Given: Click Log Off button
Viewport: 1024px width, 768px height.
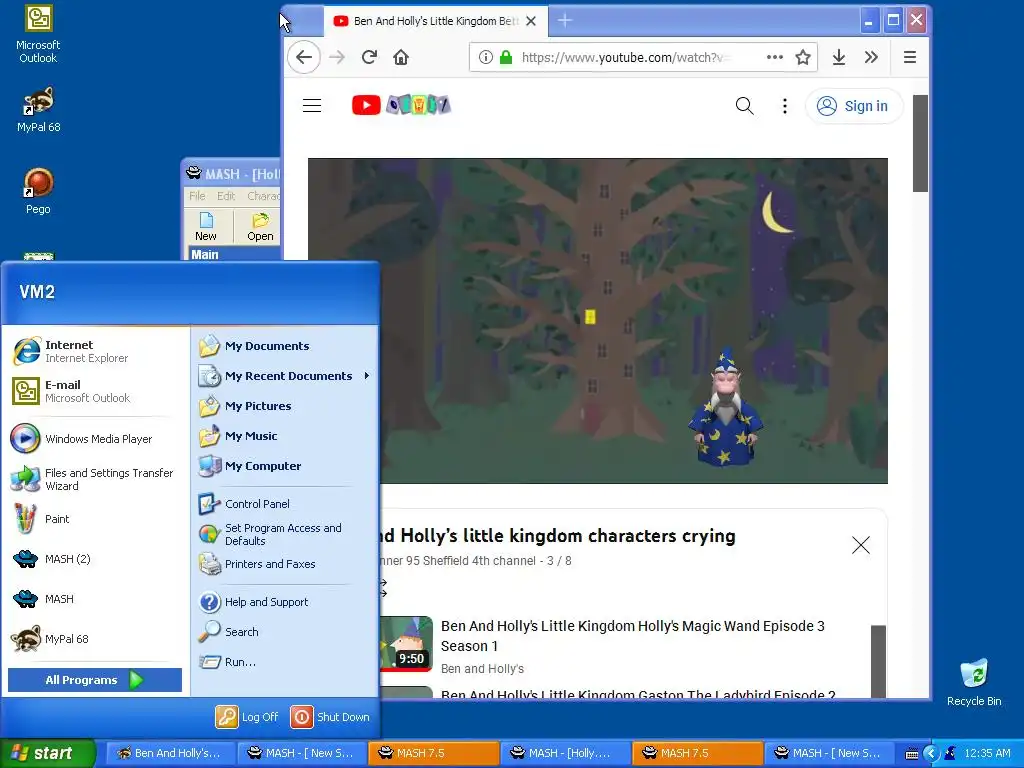Looking at the screenshot, I should point(248,717).
